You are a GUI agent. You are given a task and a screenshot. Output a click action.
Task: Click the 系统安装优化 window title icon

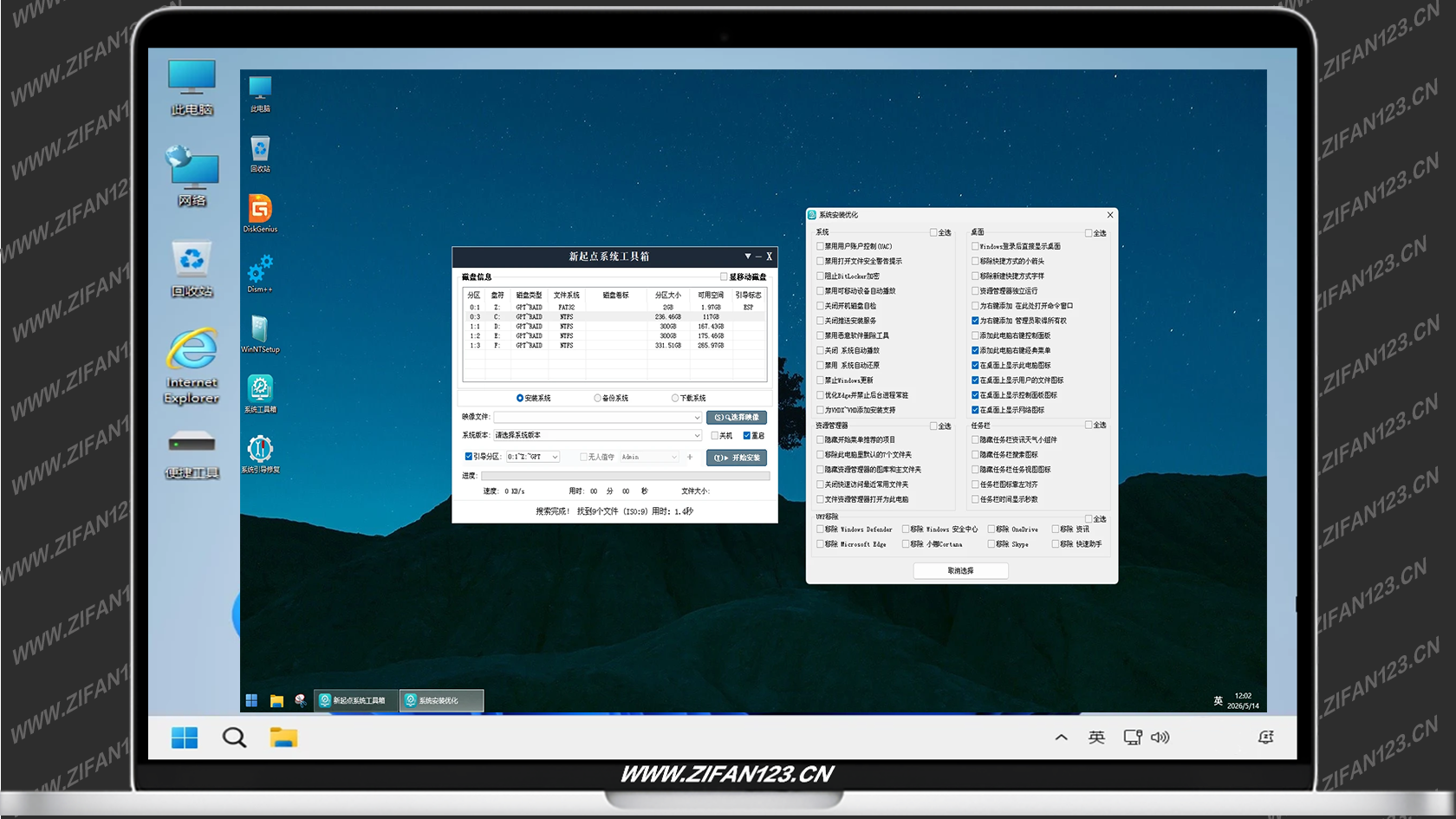(812, 215)
